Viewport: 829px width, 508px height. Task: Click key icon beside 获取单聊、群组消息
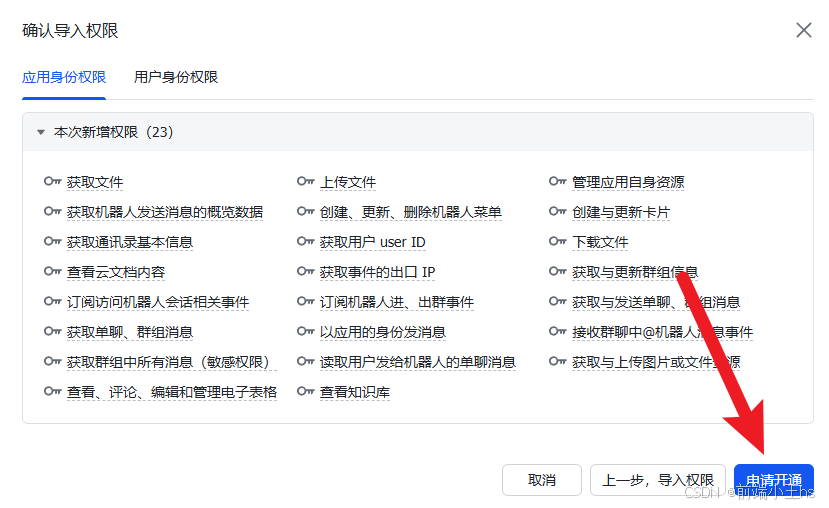52,331
